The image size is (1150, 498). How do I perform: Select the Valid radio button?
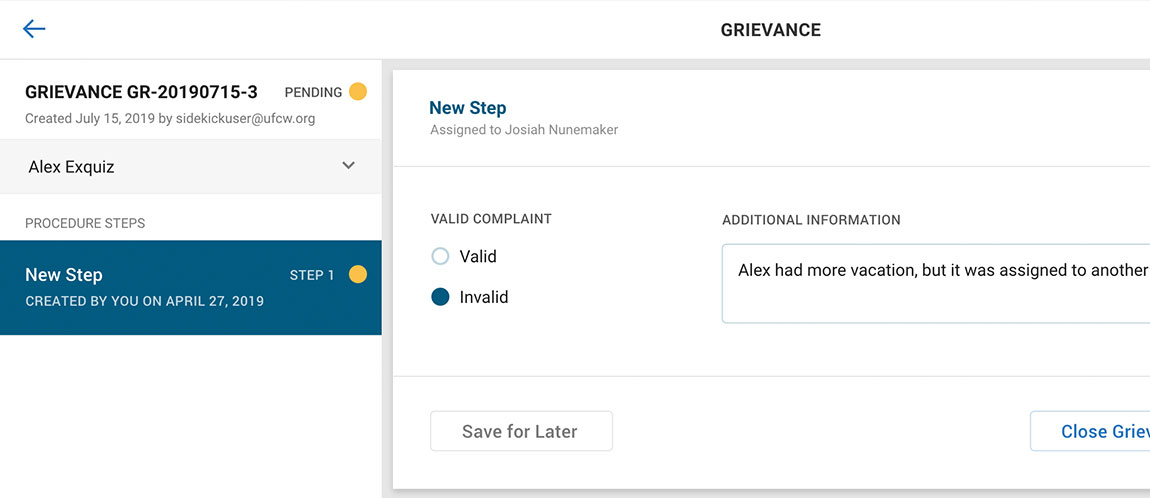point(440,257)
